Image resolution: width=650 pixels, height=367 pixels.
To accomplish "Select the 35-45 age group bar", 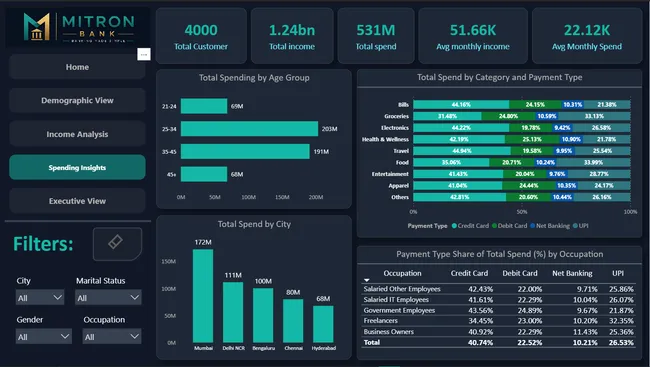I will tap(245, 152).
